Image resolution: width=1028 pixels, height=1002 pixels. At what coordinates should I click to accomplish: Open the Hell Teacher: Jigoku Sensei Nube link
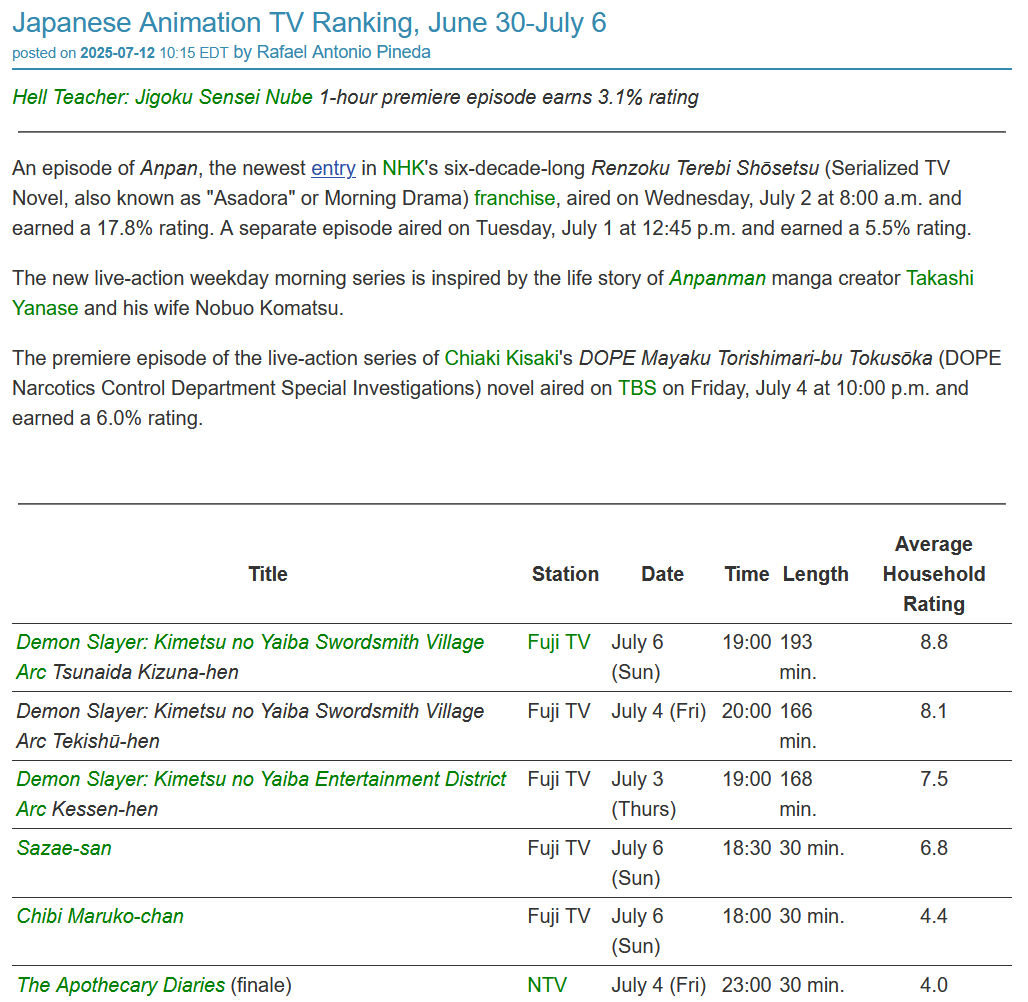click(x=163, y=97)
